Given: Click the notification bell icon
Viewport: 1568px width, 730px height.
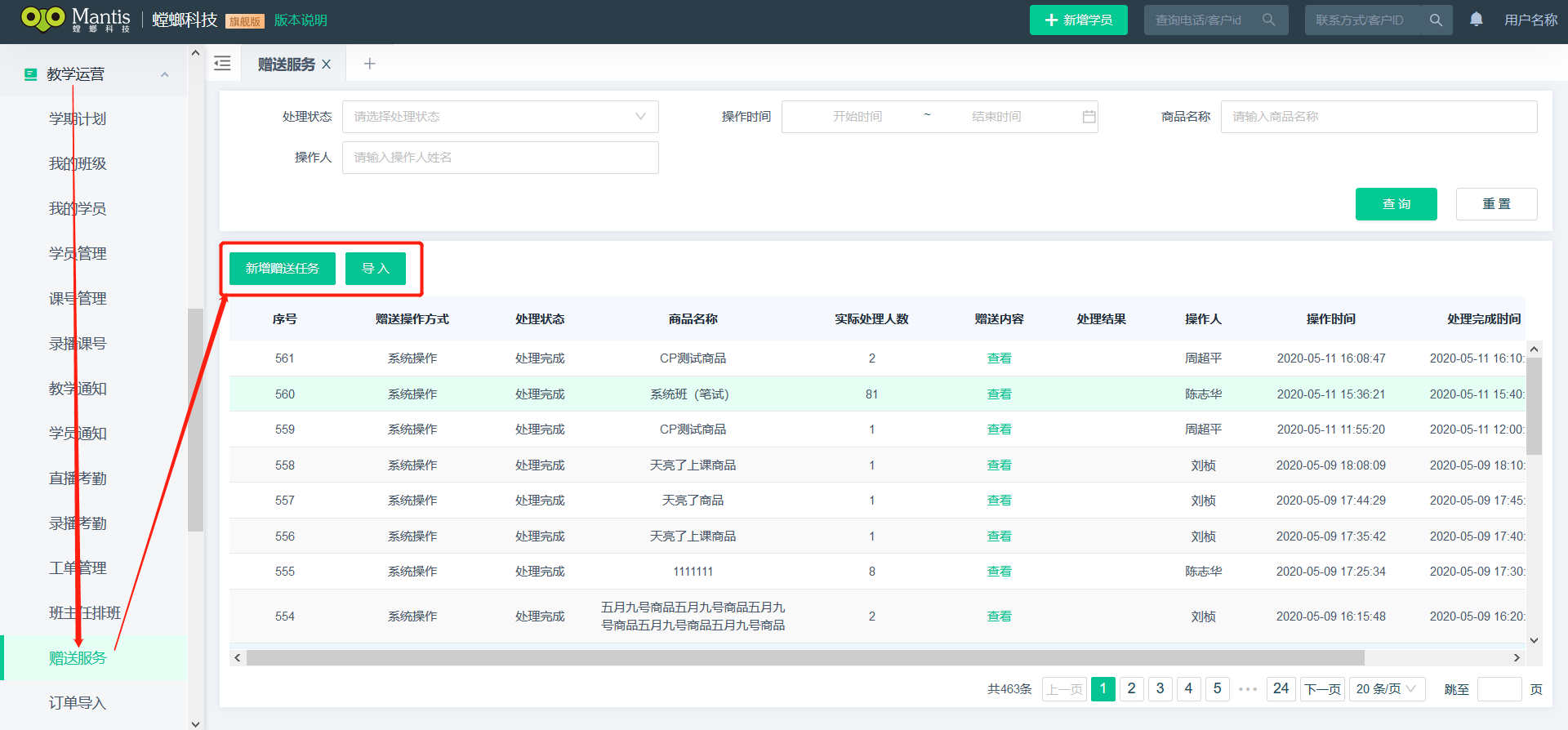Looking at the screenshot, I should [1477, 20].
